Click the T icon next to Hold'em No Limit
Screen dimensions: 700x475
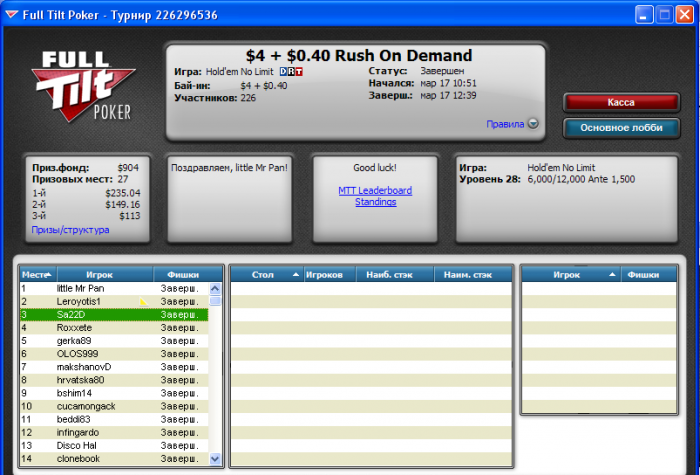click(x=299, y=71)
